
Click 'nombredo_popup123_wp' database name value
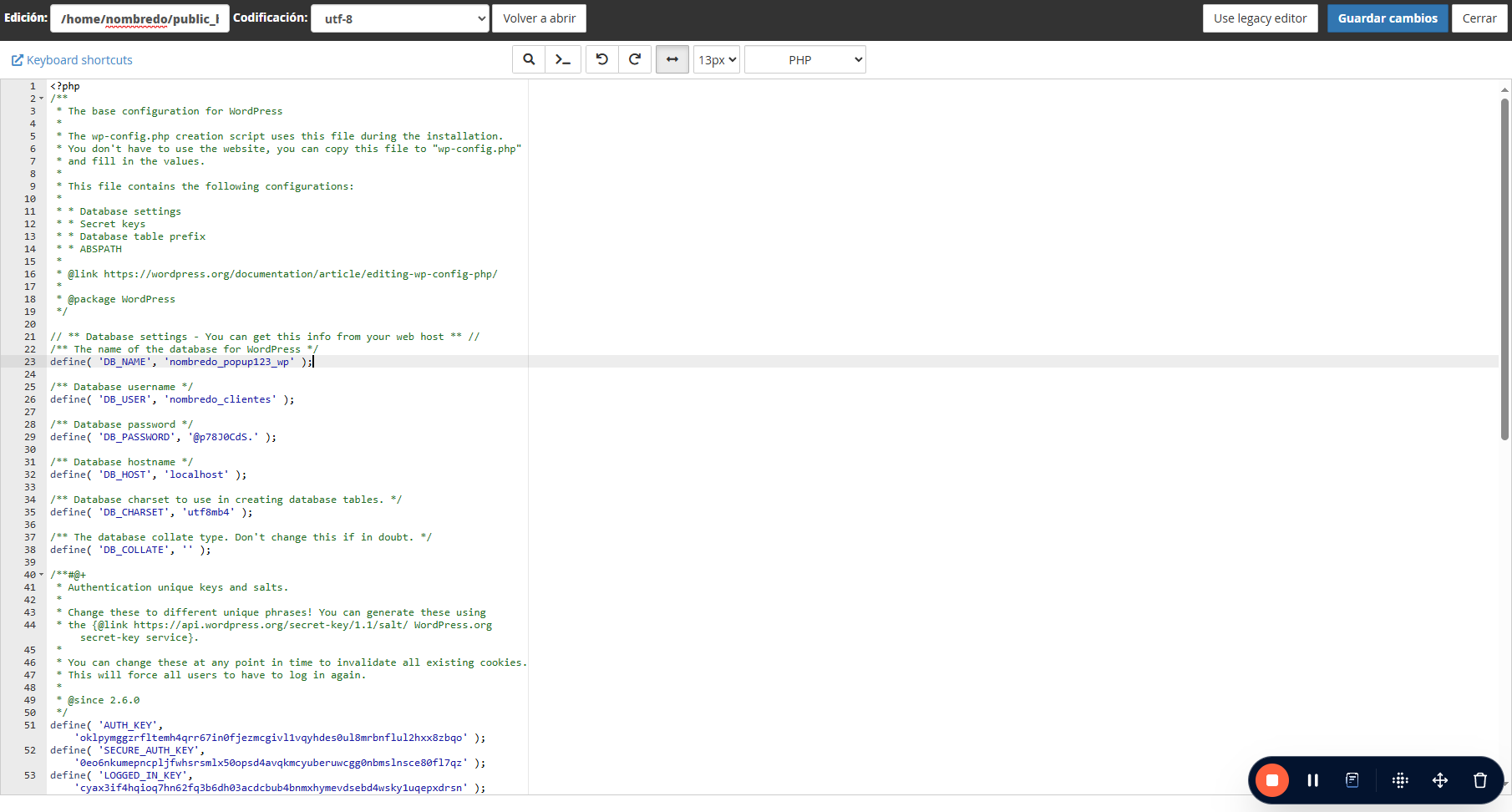click(x=230, y=362)
